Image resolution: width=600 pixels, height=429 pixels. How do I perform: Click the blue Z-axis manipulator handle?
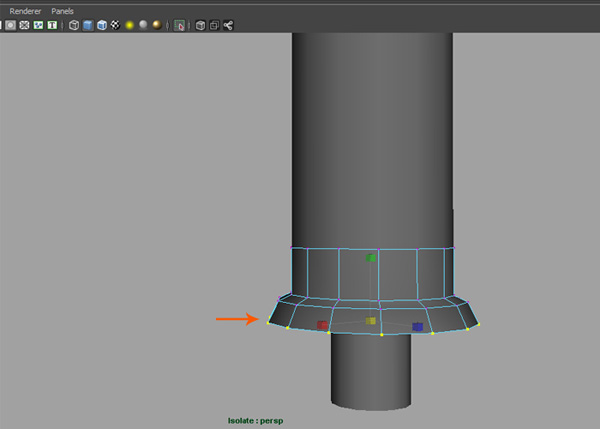417,326
